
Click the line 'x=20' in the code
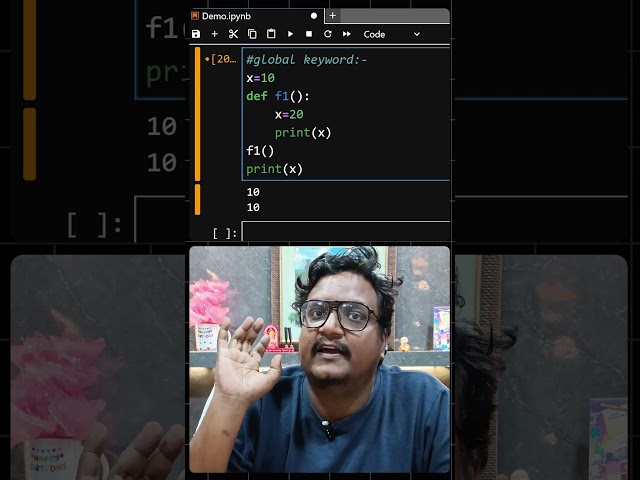click(x=289, y=115)
